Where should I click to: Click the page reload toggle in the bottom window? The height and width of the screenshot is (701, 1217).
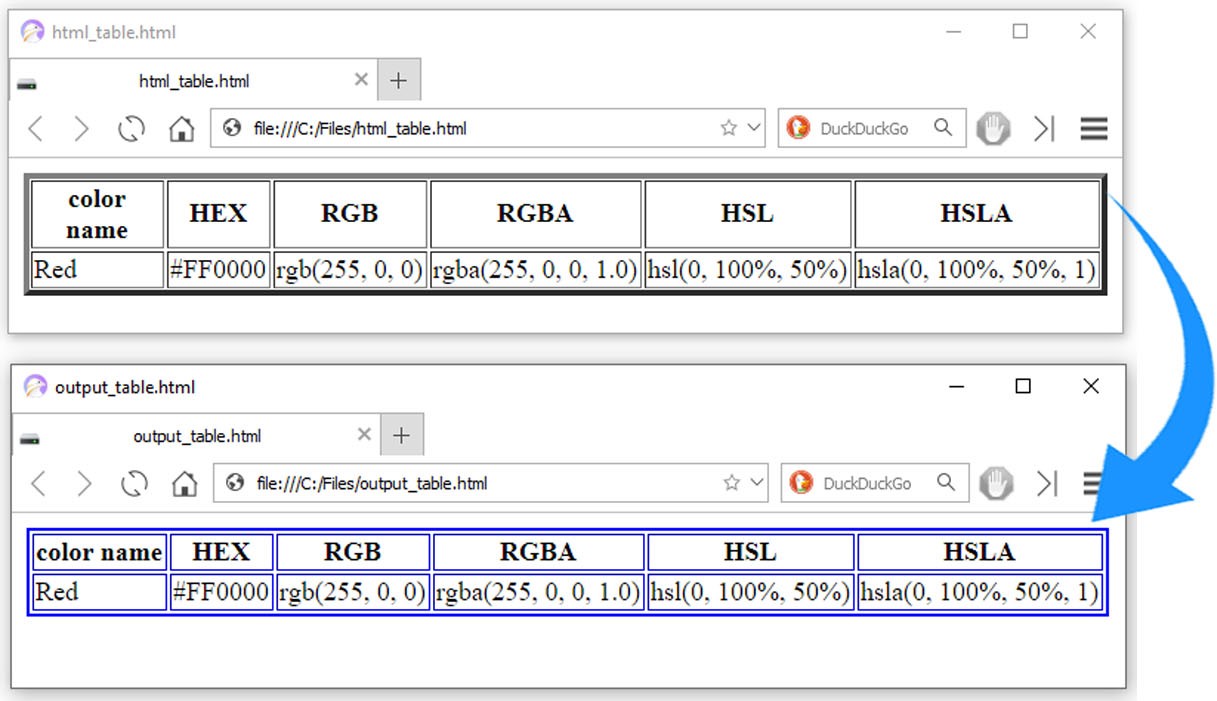pyautogui.click(x=134, y=483)
